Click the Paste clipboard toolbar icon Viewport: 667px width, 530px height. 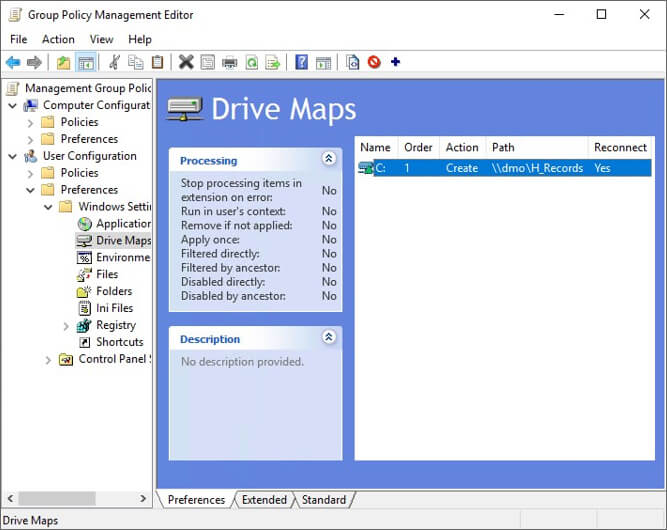[158, 63]
